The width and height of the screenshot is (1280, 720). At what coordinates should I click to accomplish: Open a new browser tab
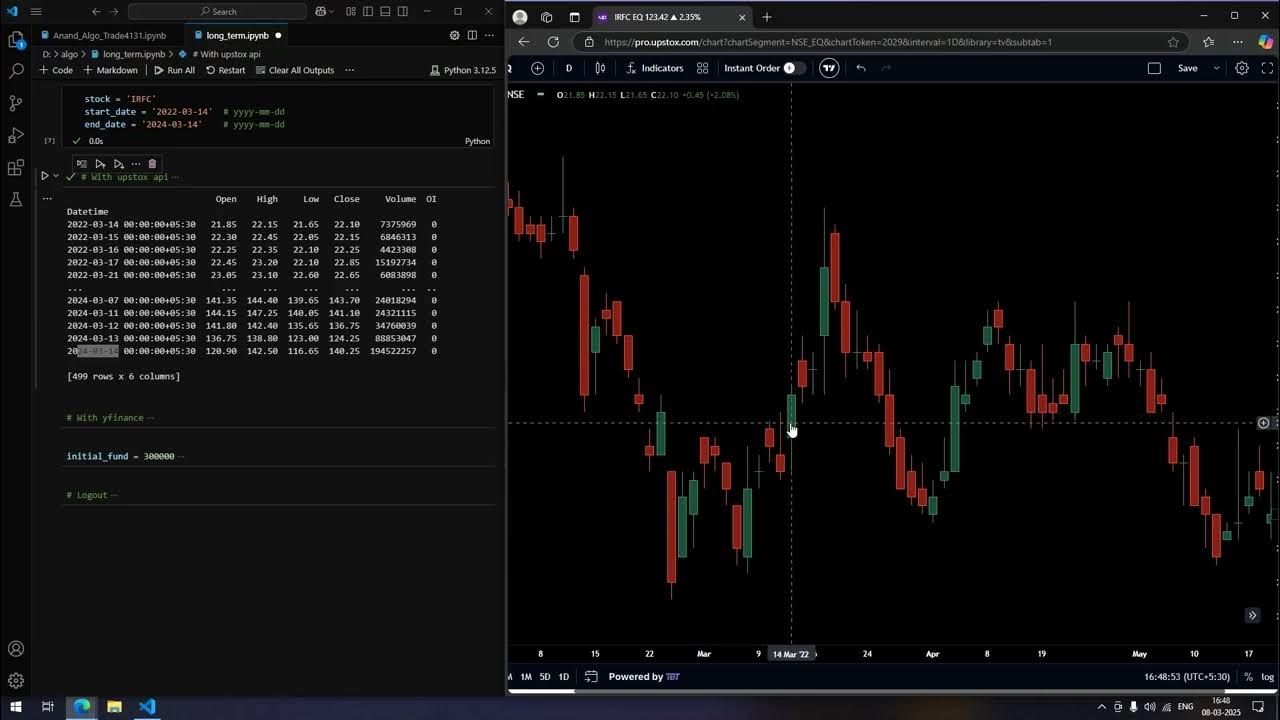(x=767, y=17)
